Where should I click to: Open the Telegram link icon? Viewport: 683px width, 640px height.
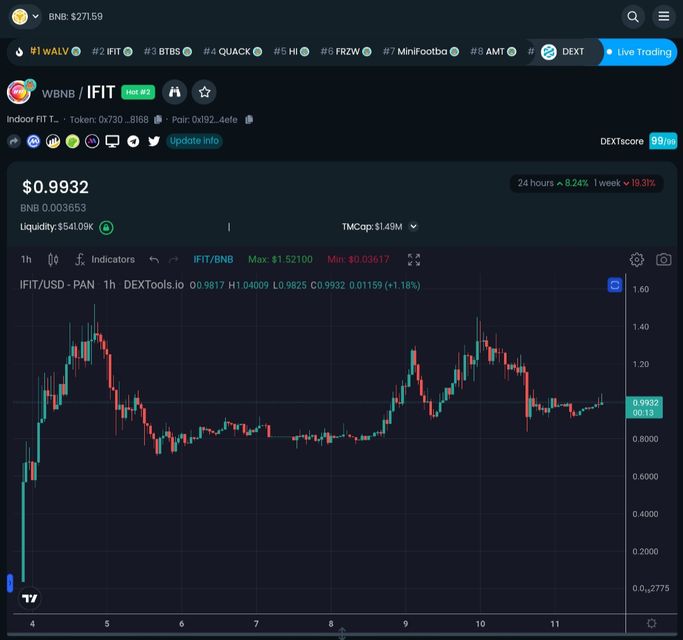[133, 141]
